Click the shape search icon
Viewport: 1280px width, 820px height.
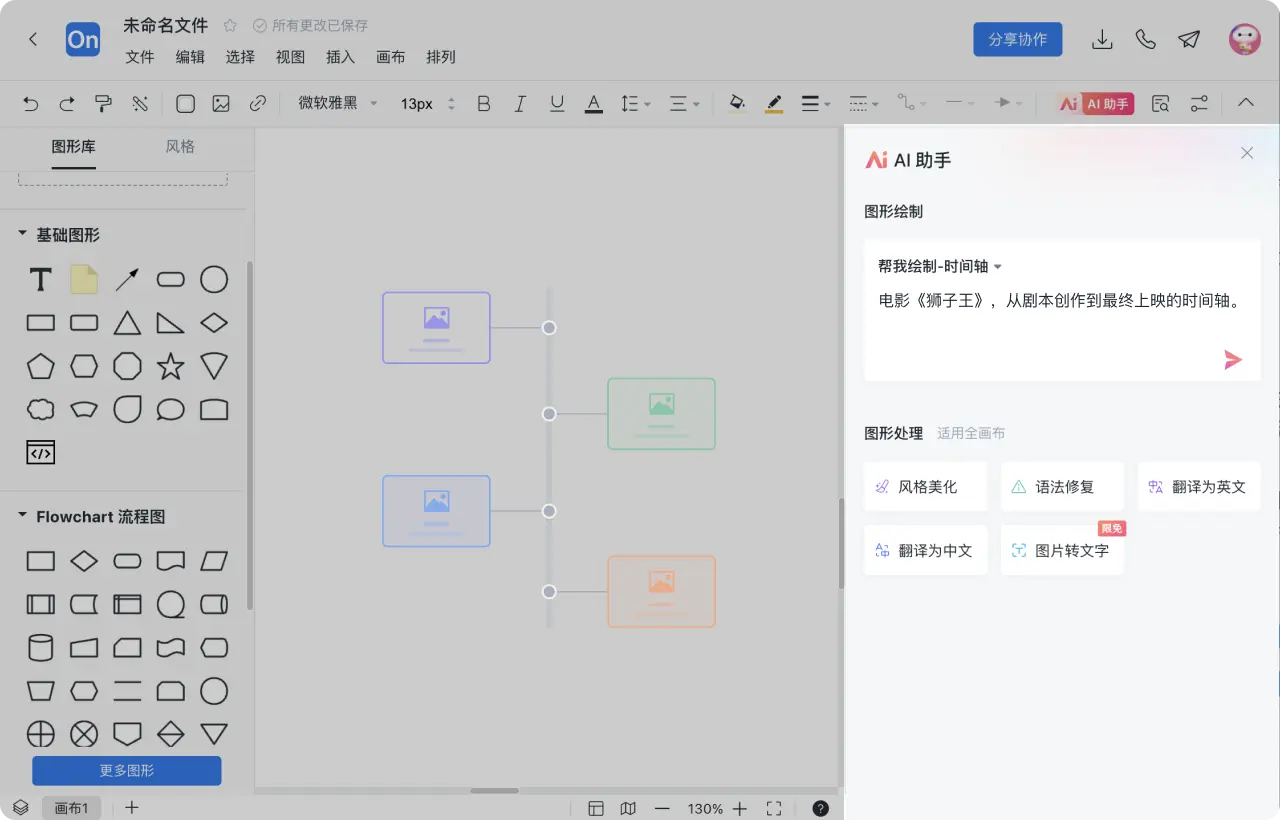[x=1160, y=103]
